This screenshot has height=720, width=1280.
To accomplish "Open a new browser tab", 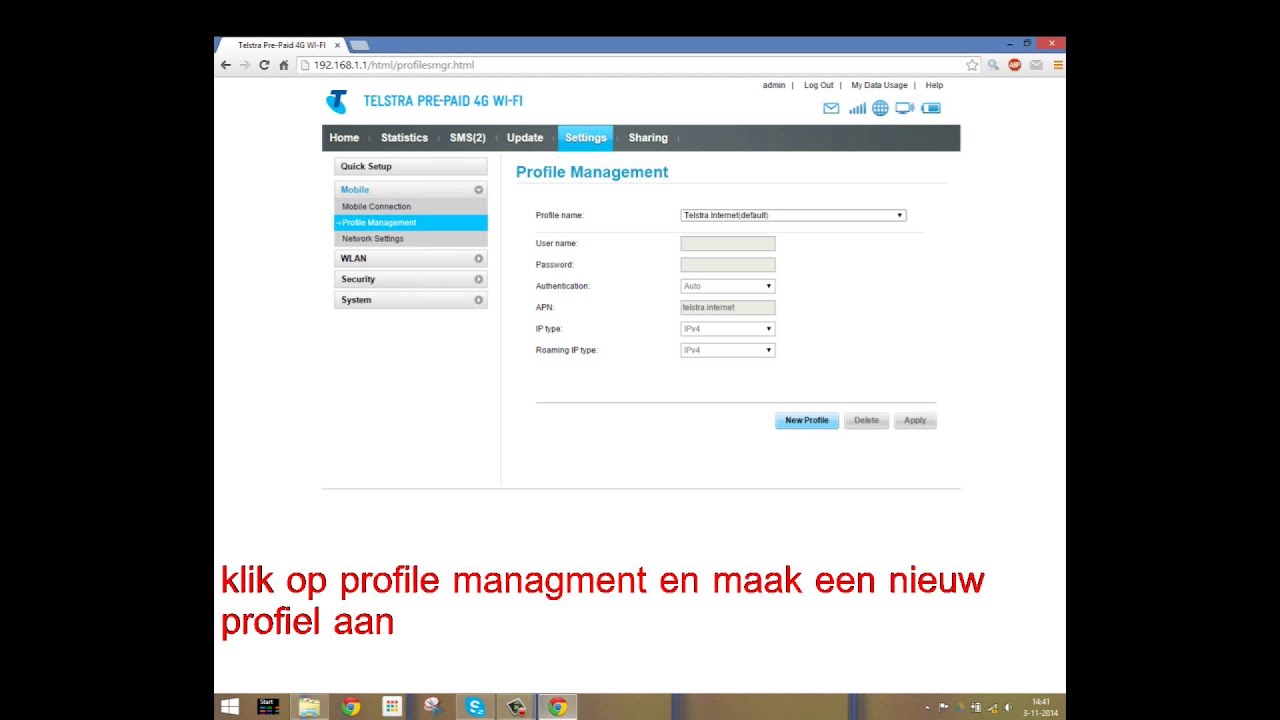I will pos(359,45).
